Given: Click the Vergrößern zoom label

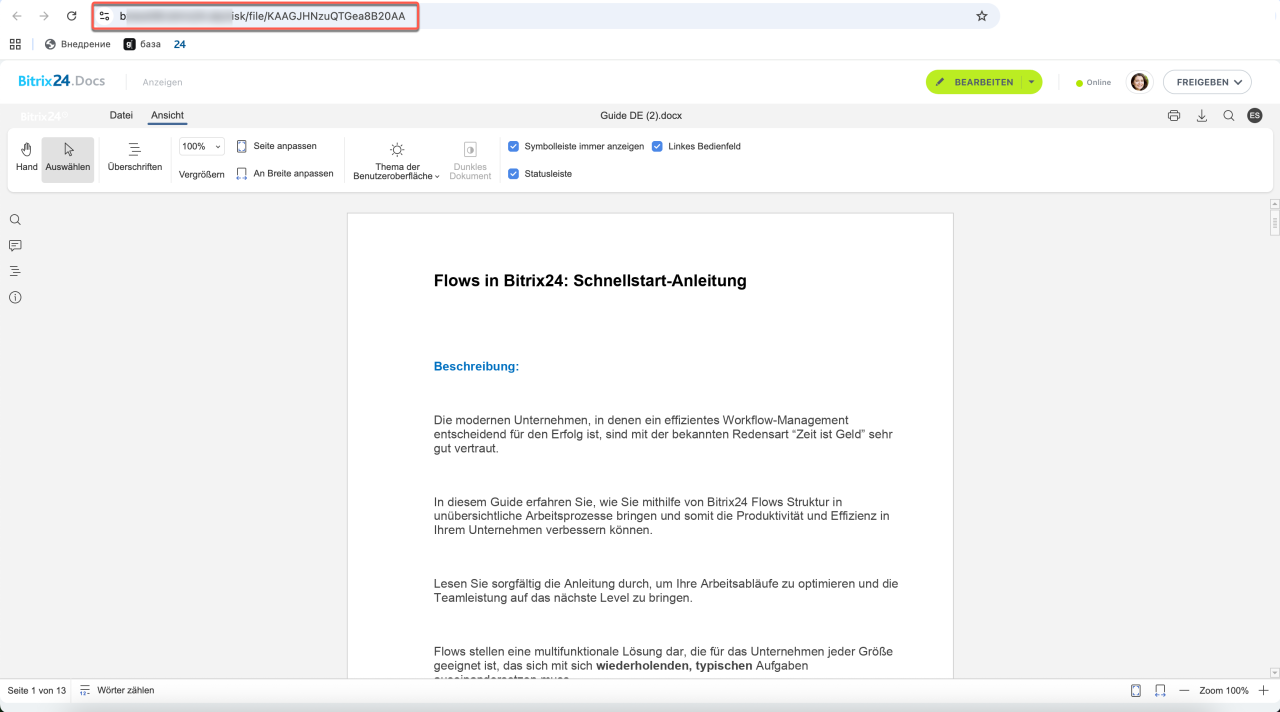Looking at the screenshot, I should click(x=201, y=174).
